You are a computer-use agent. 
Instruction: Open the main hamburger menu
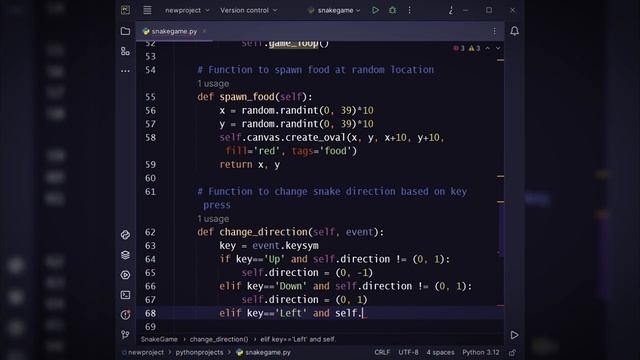[x=147, y=10]
